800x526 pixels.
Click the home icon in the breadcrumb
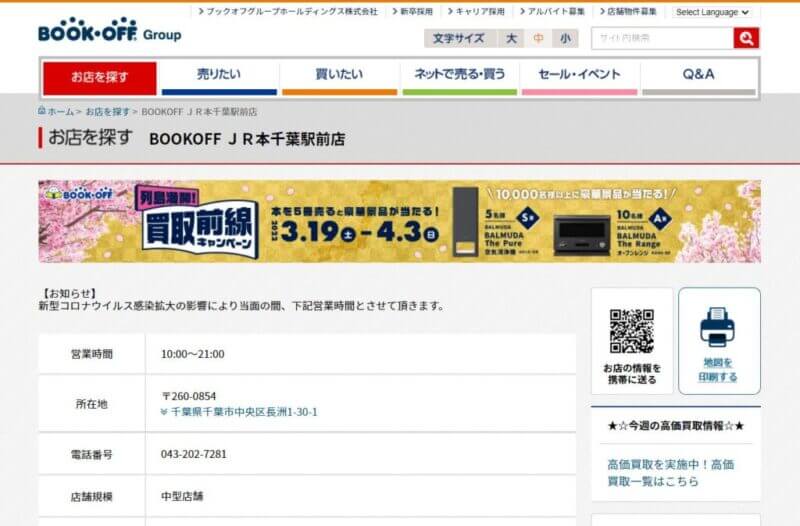(42, 111)
